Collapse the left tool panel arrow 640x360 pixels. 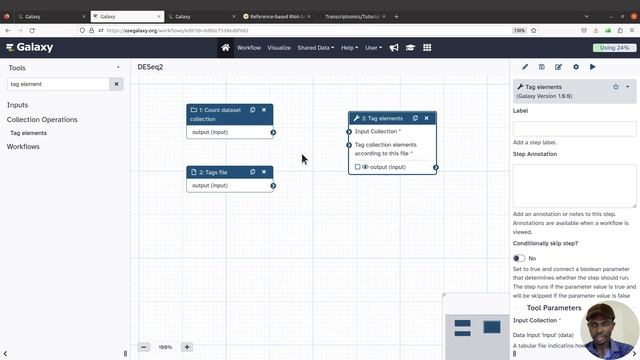(5, 353)
